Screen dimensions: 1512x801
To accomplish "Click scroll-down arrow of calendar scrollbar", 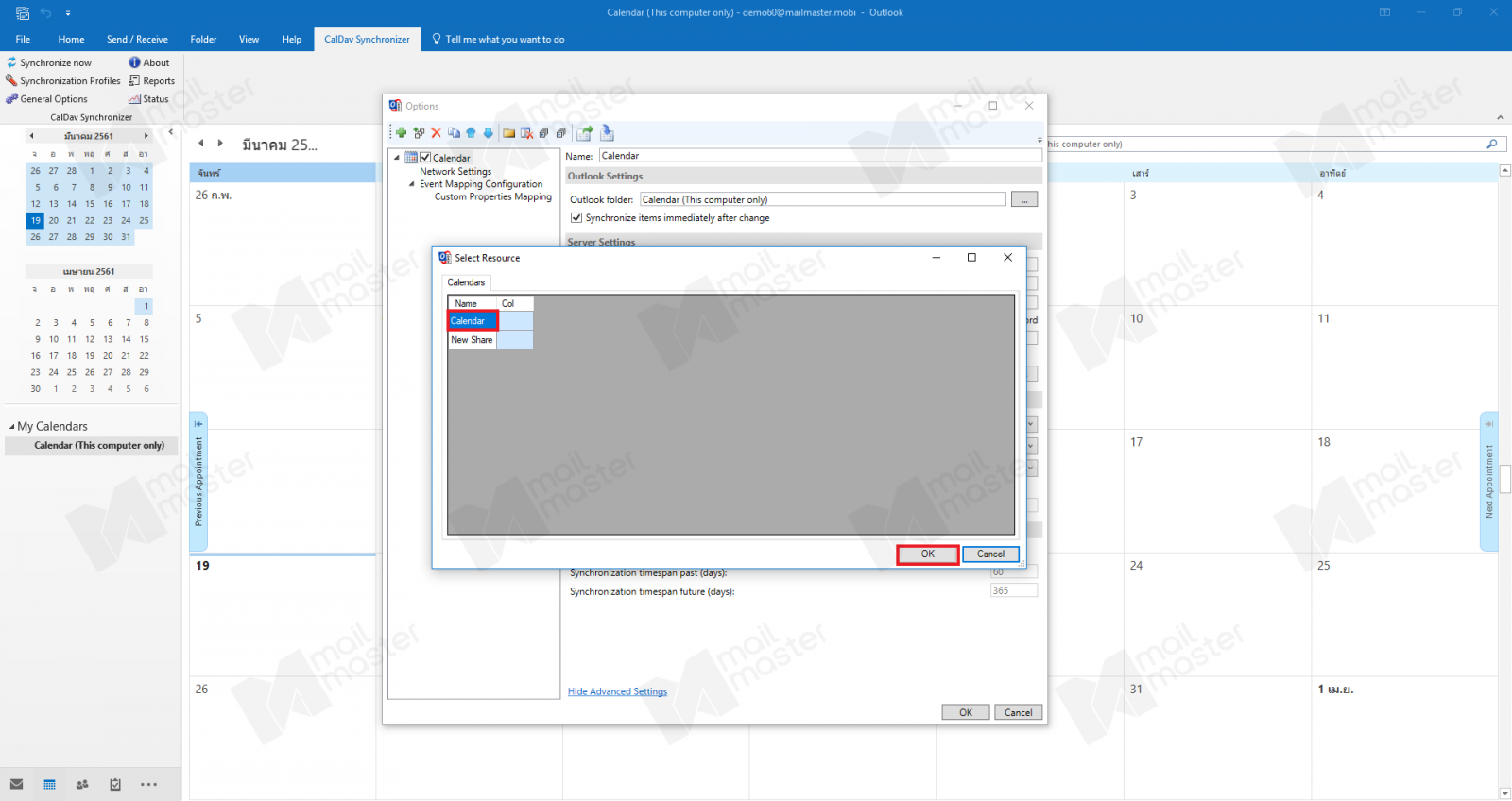I will coord(1505,793).
